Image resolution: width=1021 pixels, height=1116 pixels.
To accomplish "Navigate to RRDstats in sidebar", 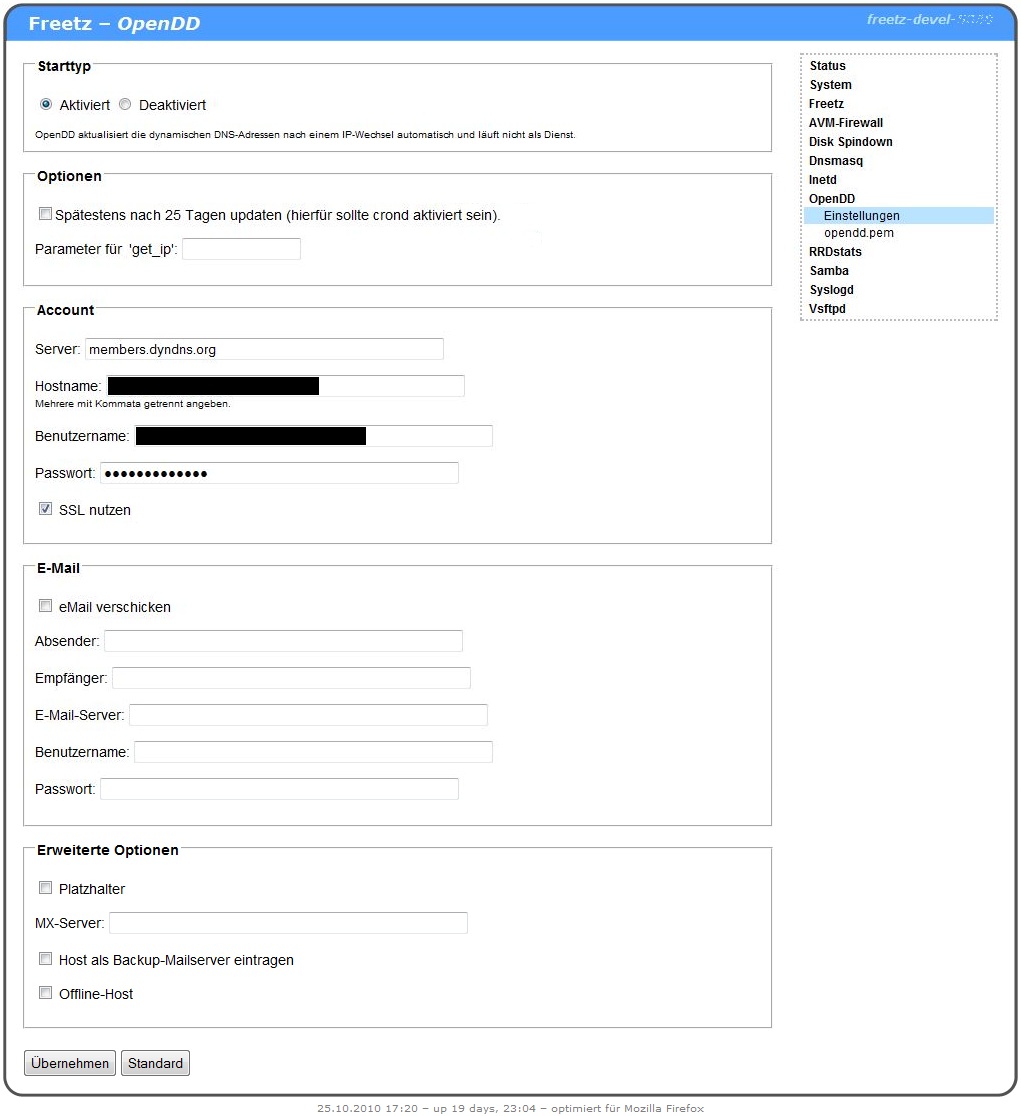I will tap(835, 252).
